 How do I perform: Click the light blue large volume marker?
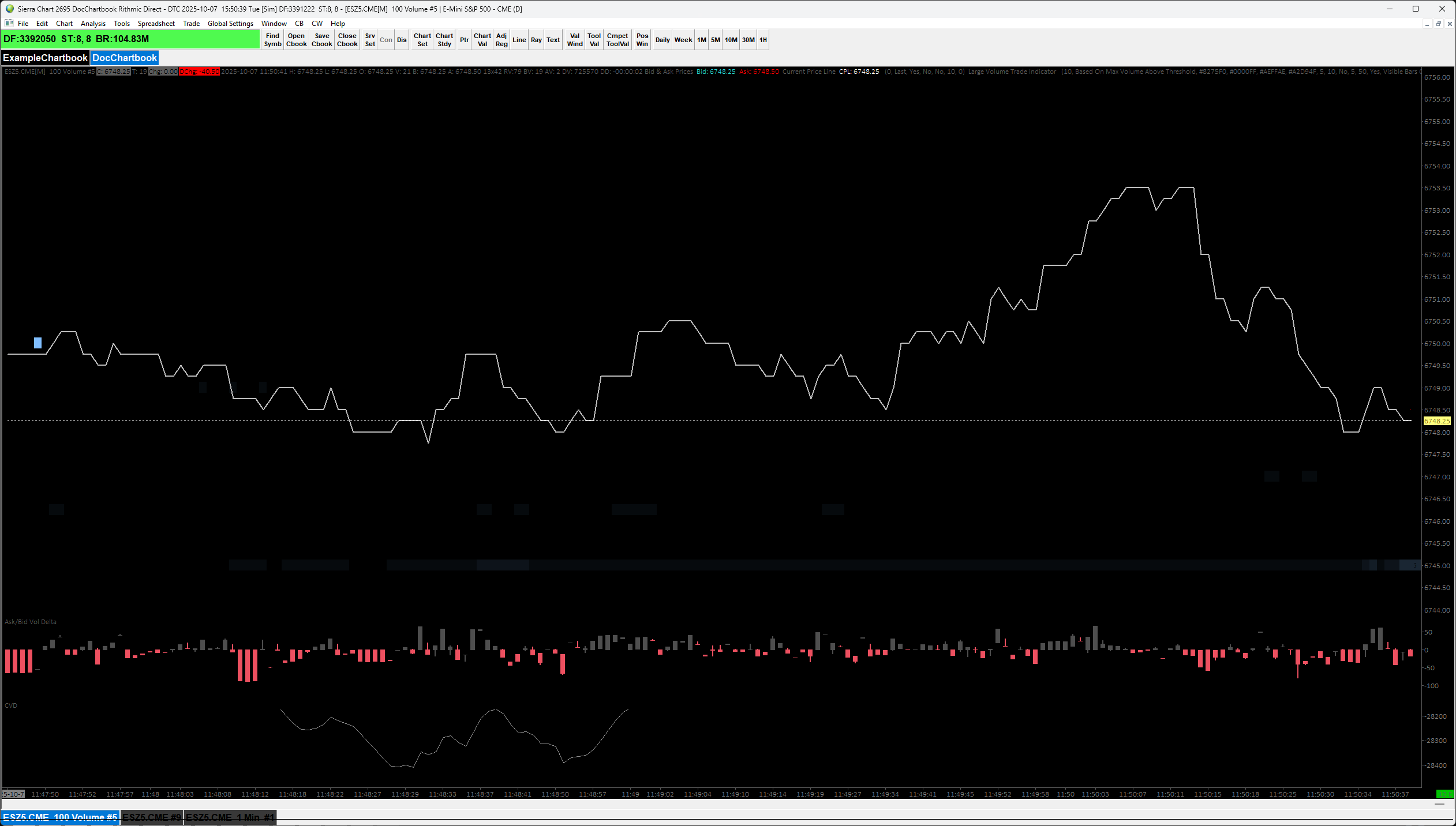coord(38,343)
